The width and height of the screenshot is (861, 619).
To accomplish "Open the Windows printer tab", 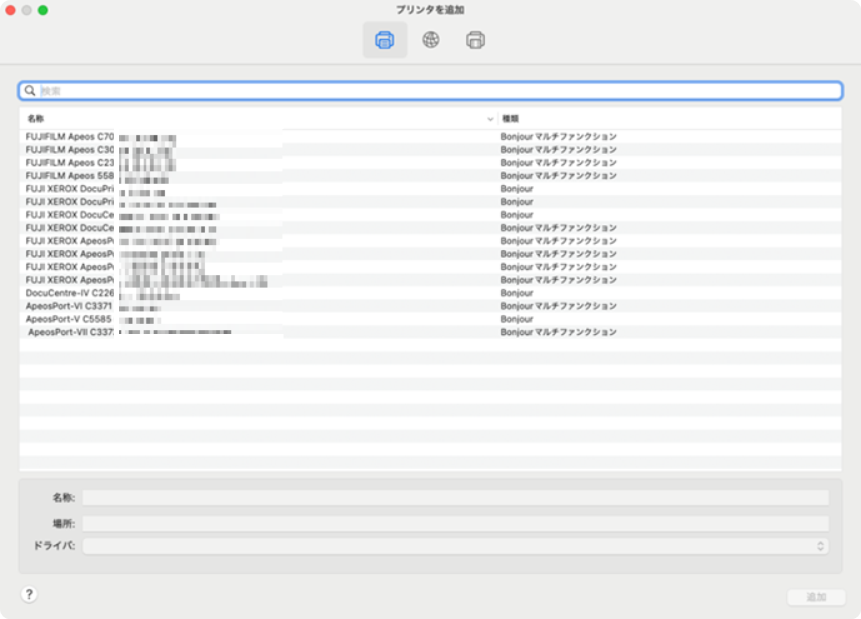I will pos(476,40).
